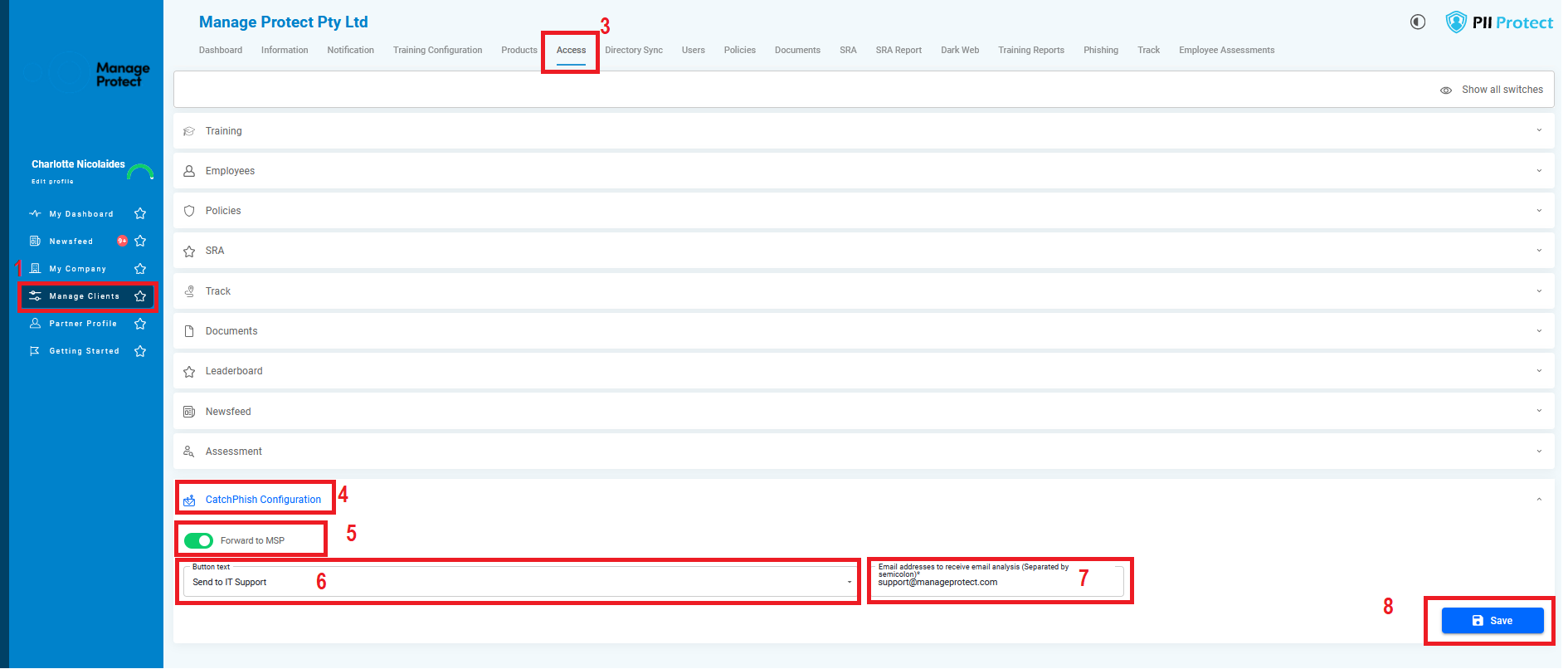Open the Dark Web tab
Viewport: 1568px width, 669px height.
pyautogui.click(x=960, y=51)
